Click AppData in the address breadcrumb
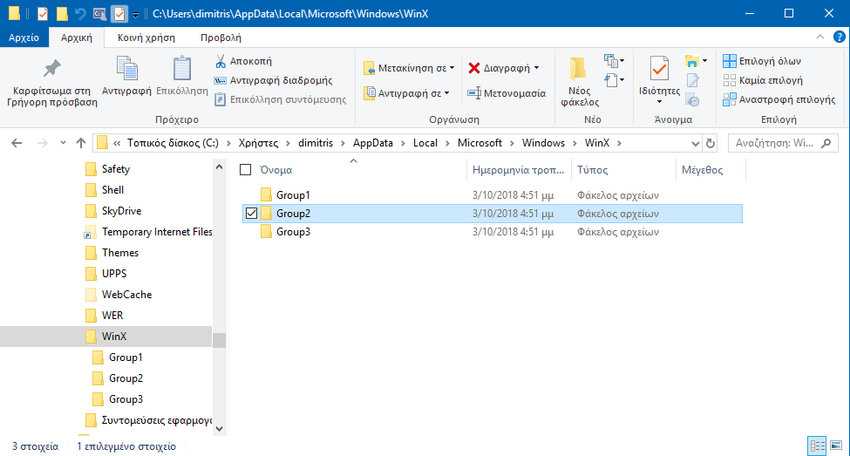This screenshot has height=456, width=850. point(373,143)
